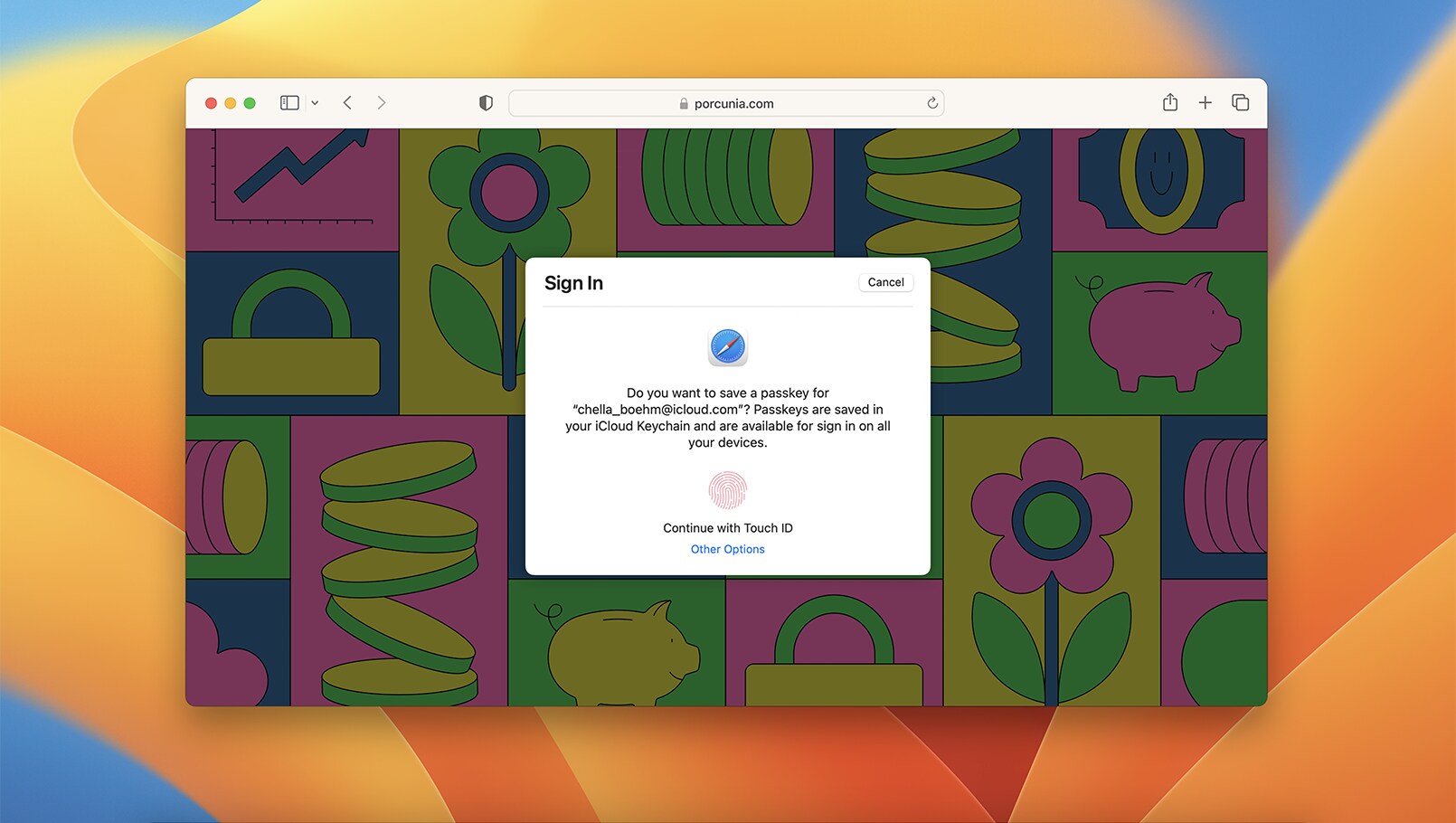
Task: Click the Continue with Touch ID label
Action: [x=728, y=528]
